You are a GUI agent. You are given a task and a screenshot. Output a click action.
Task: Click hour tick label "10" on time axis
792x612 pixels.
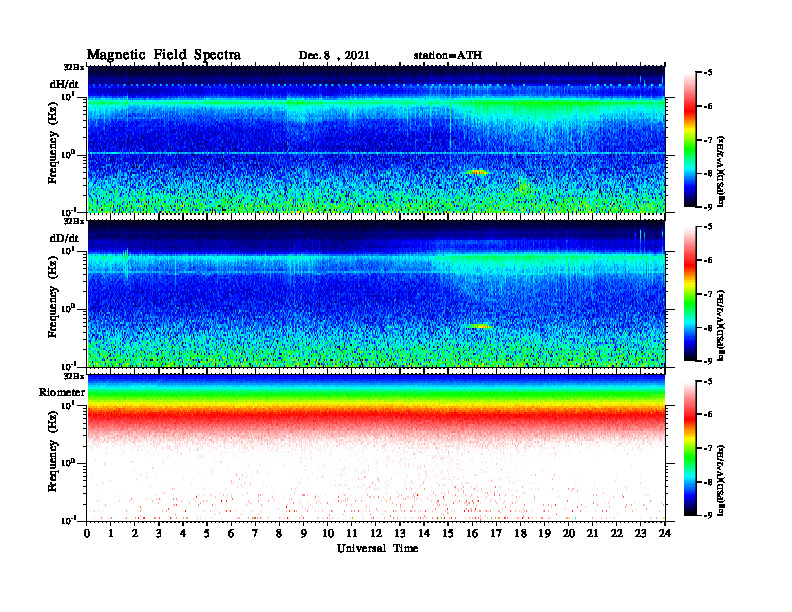tap(328, 533)
